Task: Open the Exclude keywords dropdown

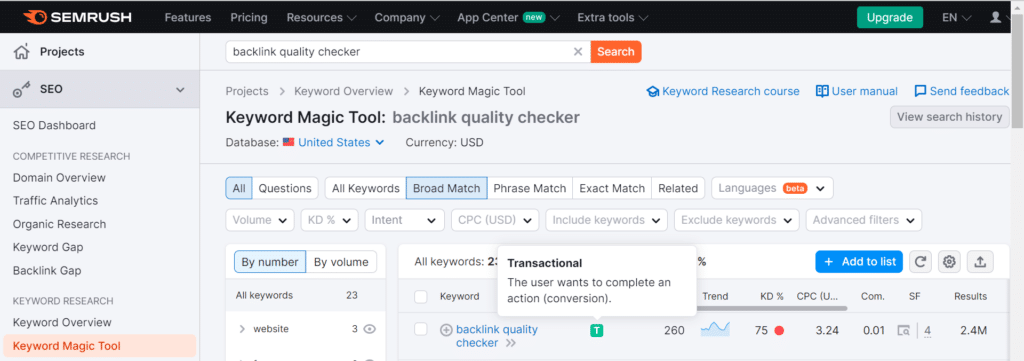Action: [737, 220]
